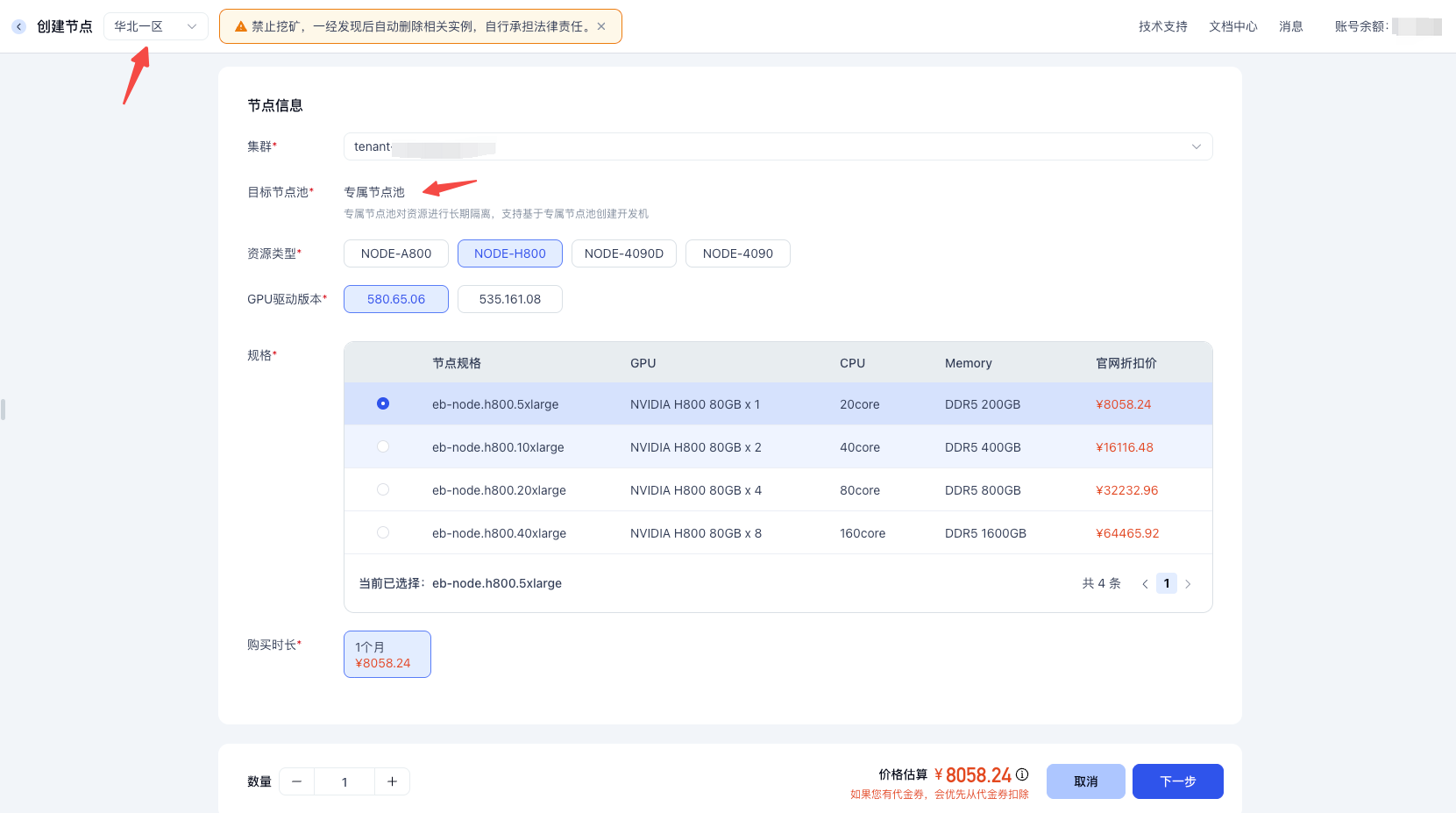Click the back arrow beside 创建节点
This screenshot has width=1456, height=813.
(19, 26)
